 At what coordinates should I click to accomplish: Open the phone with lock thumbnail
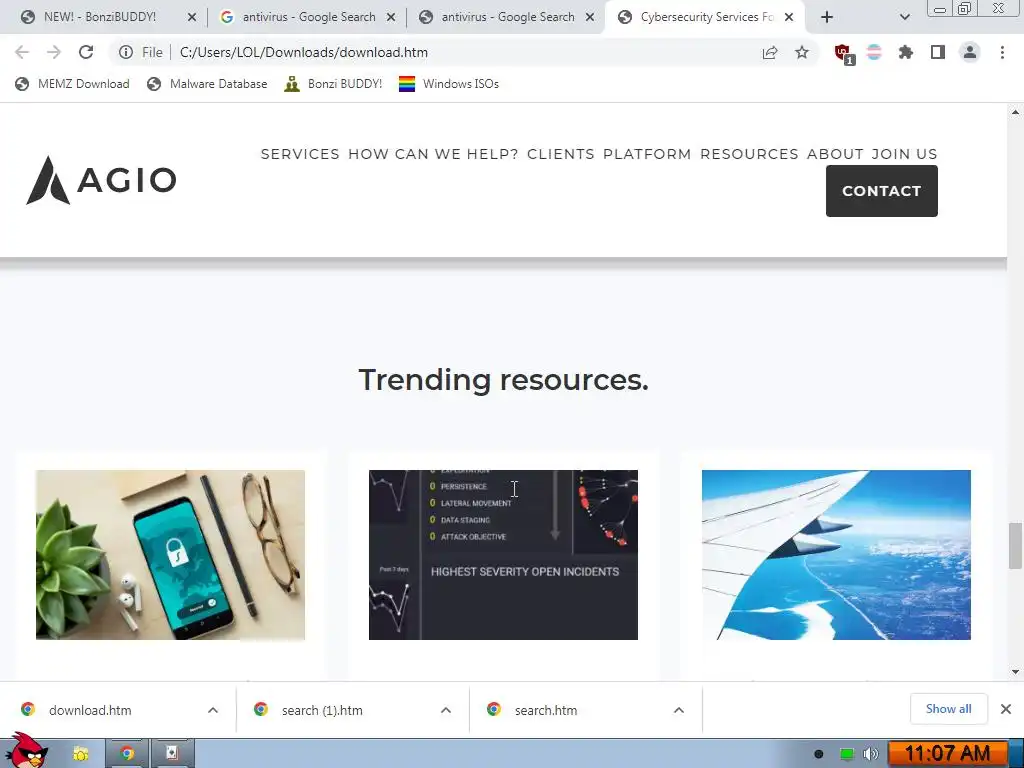click(170, 555)
